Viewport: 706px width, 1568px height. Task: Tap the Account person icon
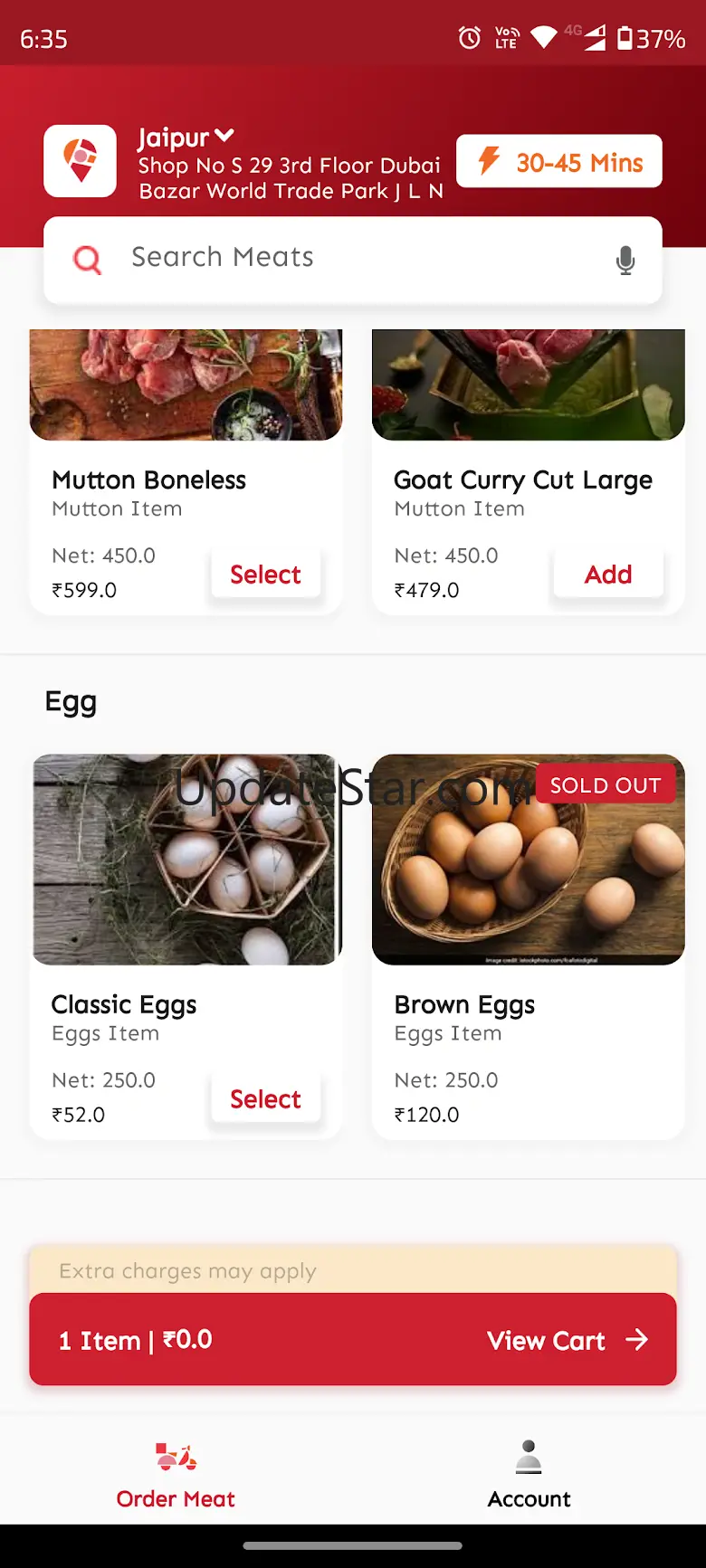529,1457
